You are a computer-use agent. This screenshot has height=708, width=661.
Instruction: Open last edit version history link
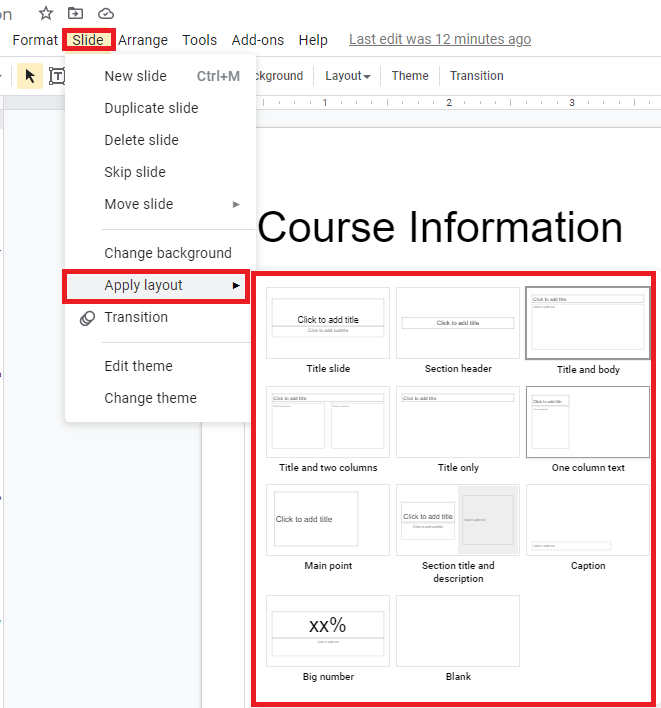(x=440, y=40)
